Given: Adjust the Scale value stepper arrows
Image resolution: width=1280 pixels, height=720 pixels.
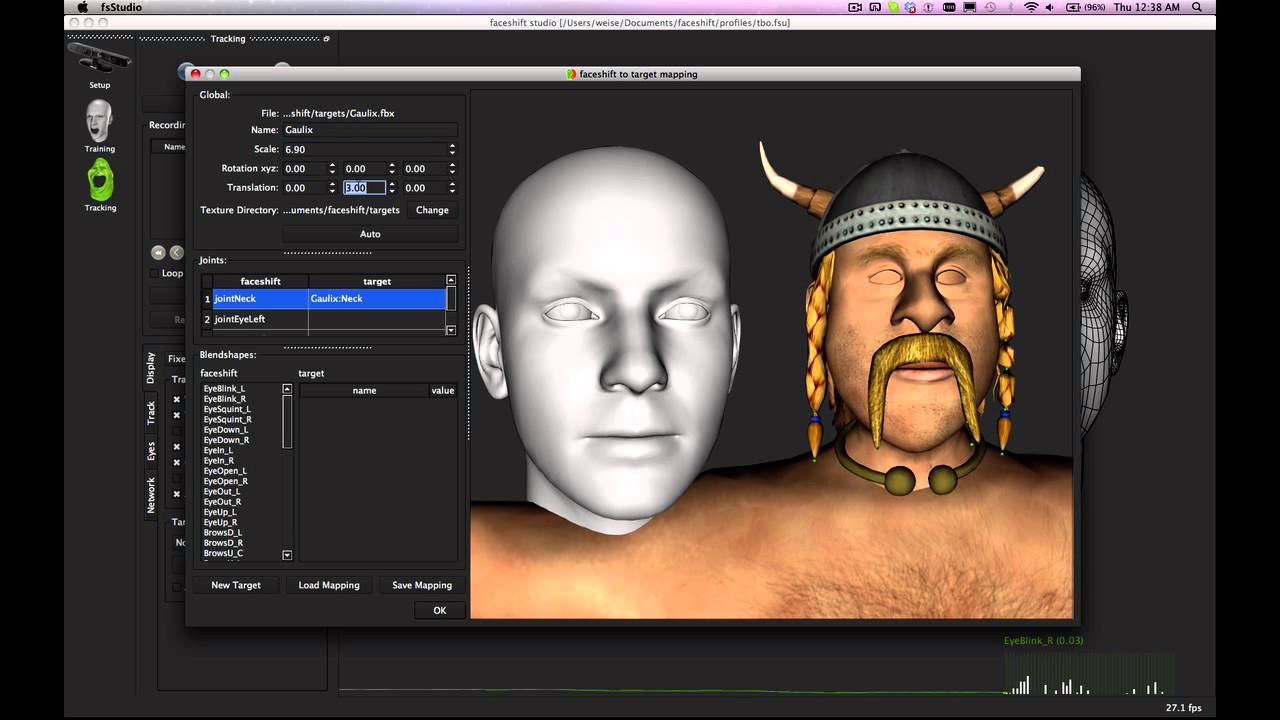Looking at the screenshot, I should click(x=452, y=149).
